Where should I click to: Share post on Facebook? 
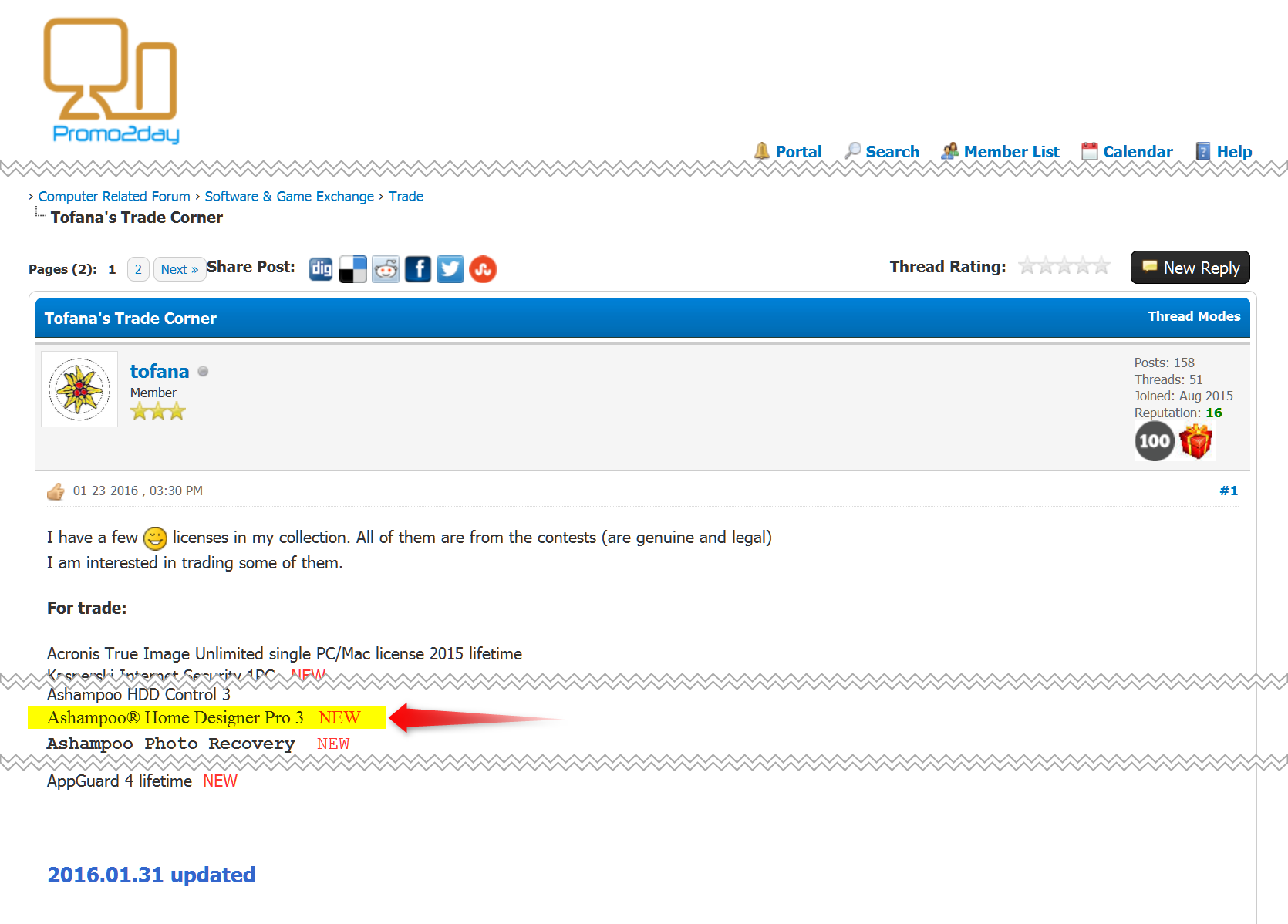click(418, 269)
